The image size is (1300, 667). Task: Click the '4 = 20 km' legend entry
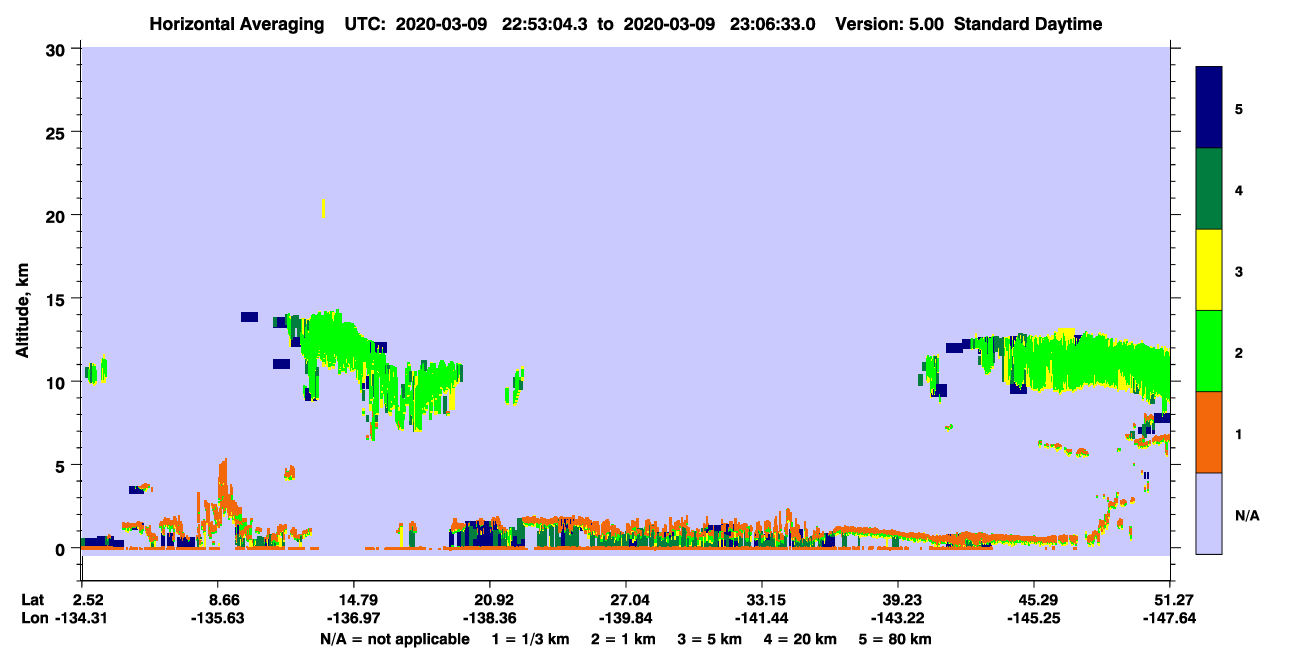tap(799, 639)
